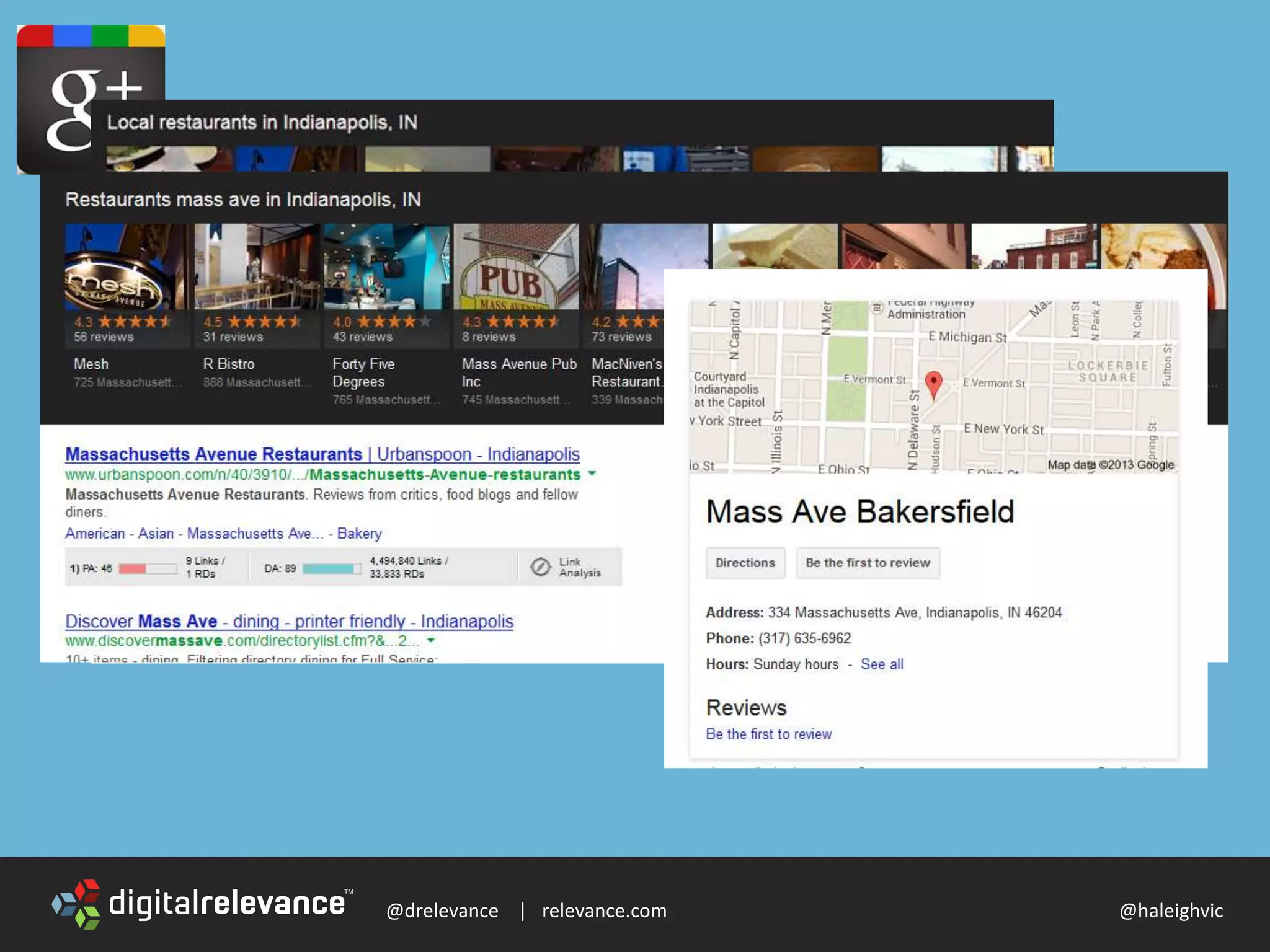1270x952 pixels.
Task: Click the Massachusetts Ave... category link
Action: coord(255,534)
